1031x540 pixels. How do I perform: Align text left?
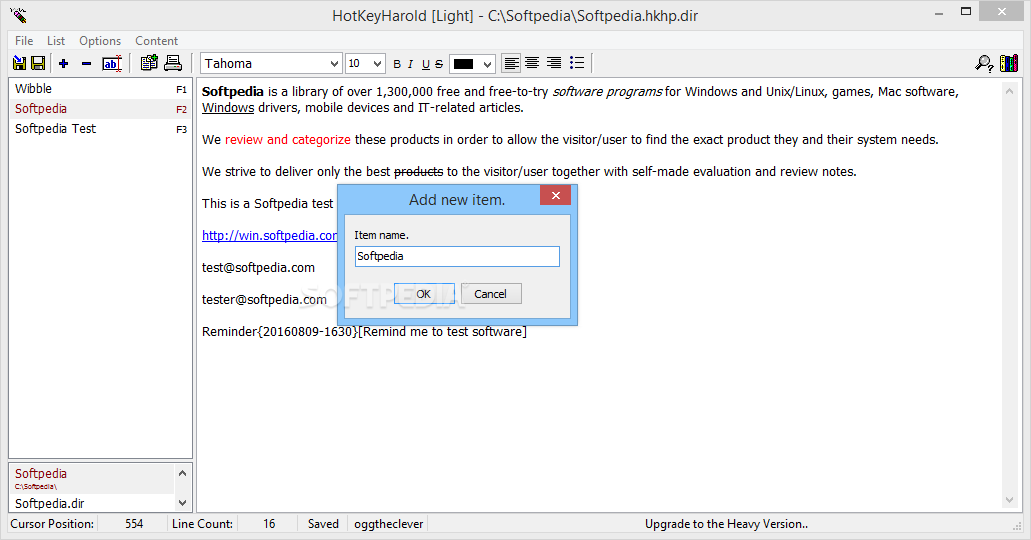point(511,63)
